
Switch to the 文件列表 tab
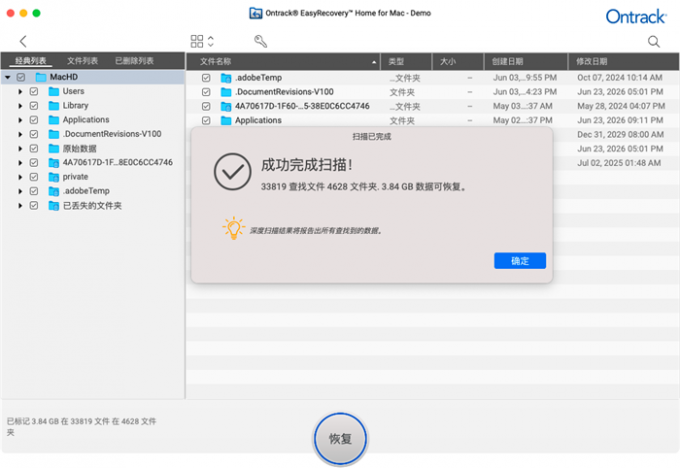point(82,61)
